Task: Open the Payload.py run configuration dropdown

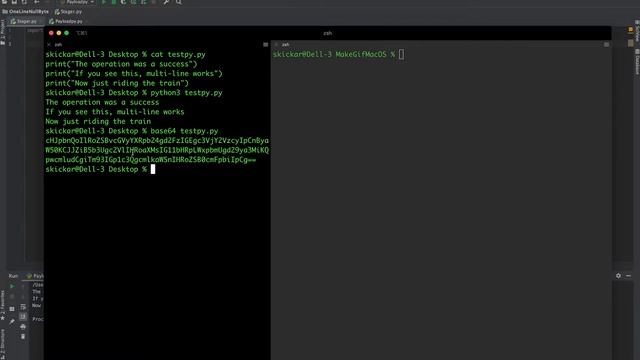Action: [77, 2]
